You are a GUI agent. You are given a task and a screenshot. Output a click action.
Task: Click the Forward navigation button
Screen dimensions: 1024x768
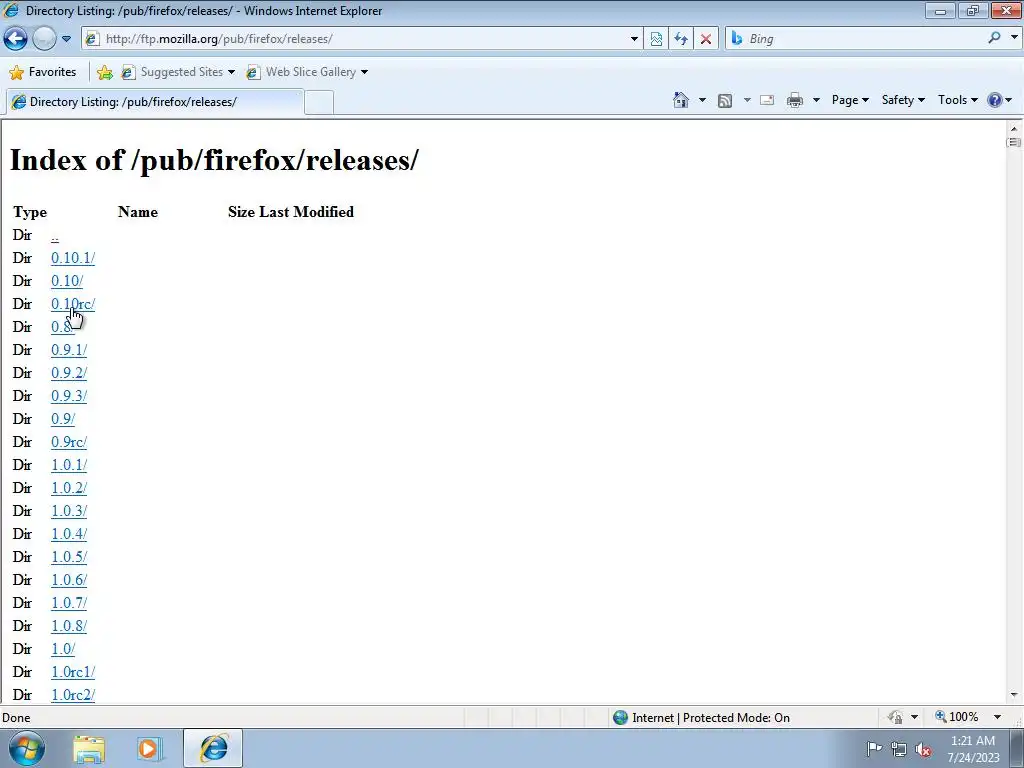pyautogui.click(x=44, y=39)
